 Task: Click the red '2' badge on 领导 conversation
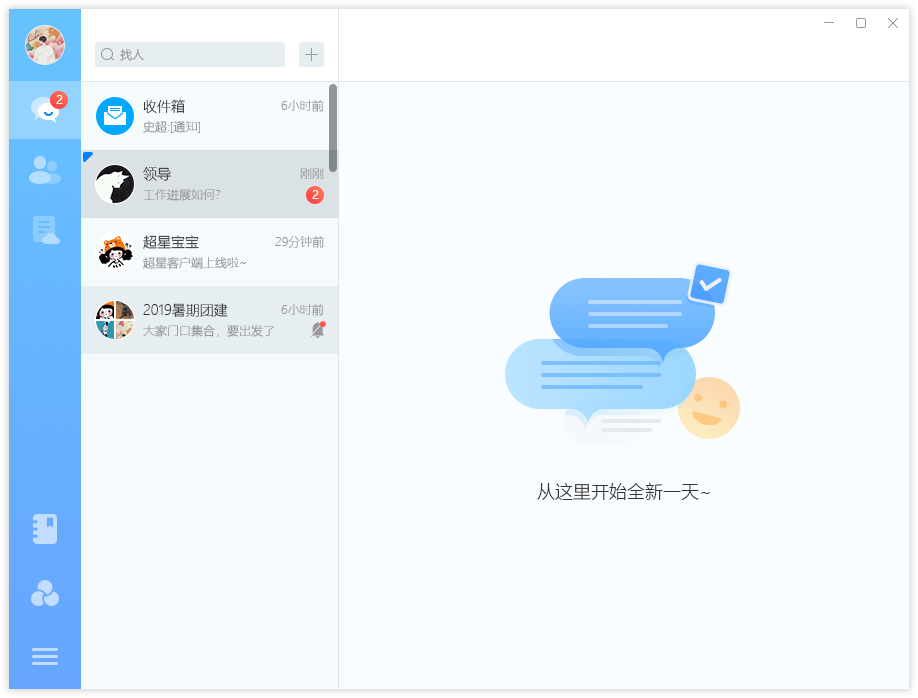tap(315, 195)
